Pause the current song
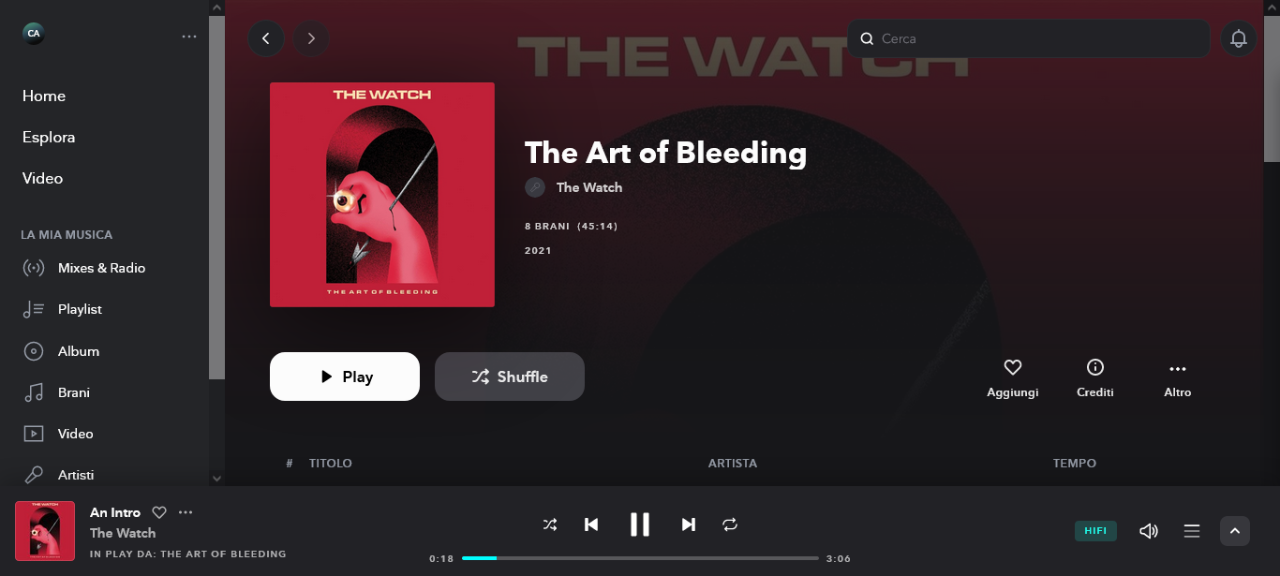 [x=640, y=524]
